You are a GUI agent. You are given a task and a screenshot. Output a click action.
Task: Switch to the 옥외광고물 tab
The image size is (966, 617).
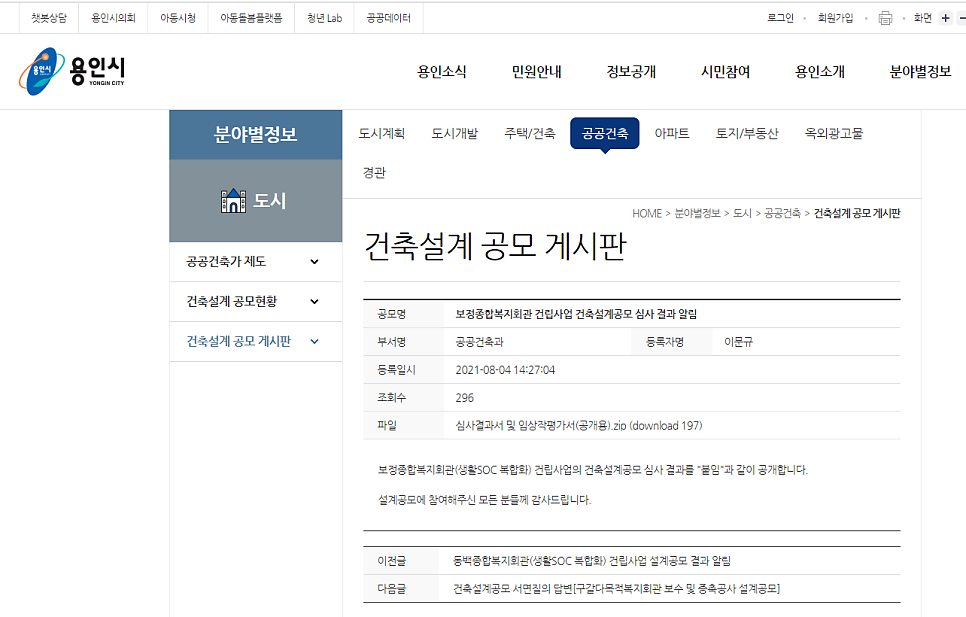pos(834,133)
